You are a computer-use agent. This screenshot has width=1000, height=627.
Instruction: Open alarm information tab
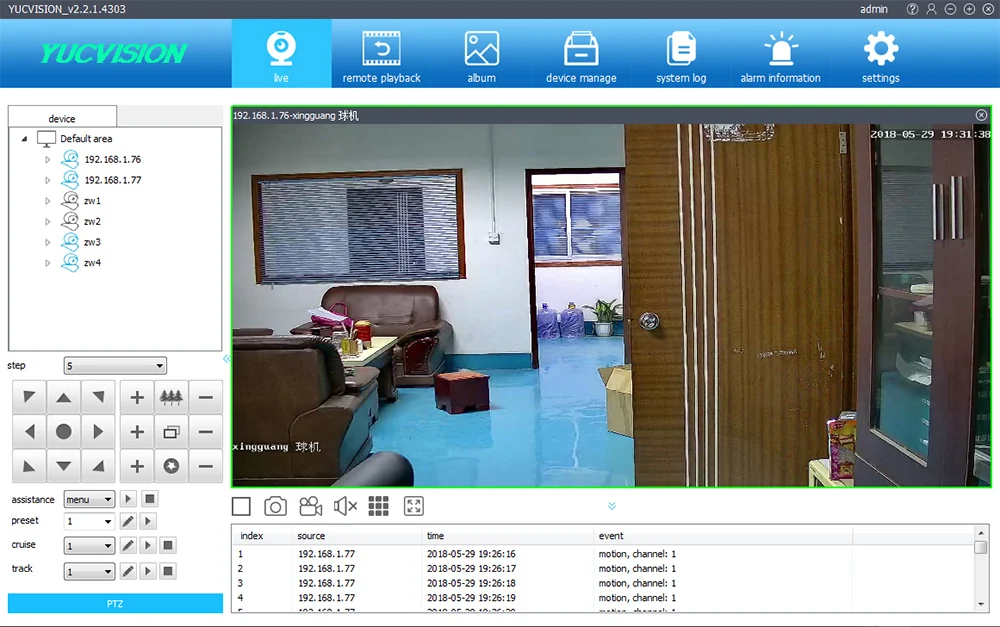[x=781, y=54]
